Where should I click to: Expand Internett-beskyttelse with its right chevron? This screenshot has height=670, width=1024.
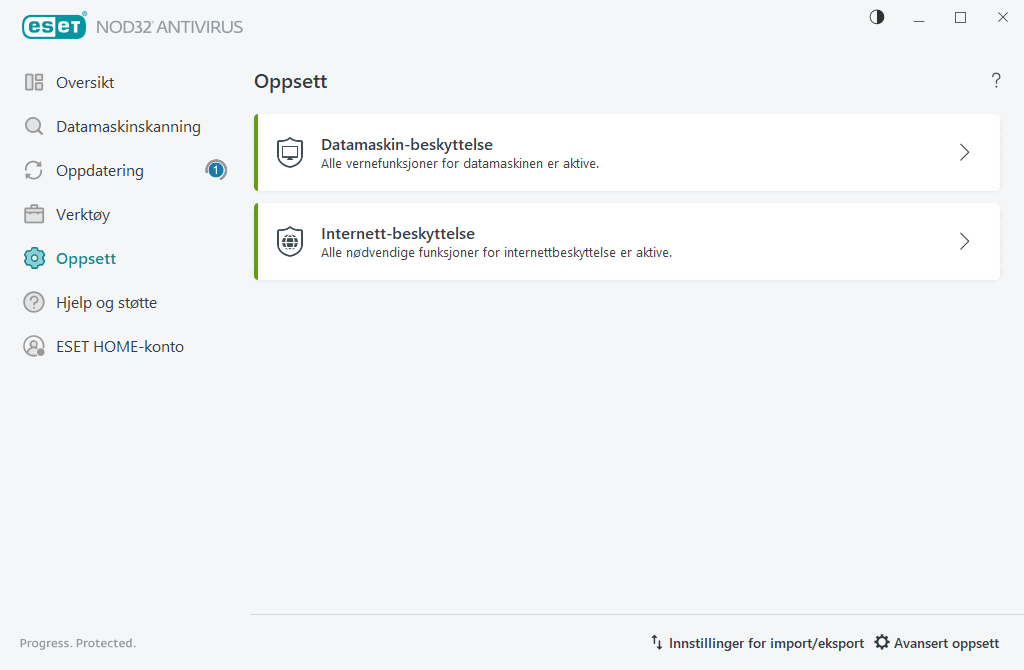pos(964,242)
